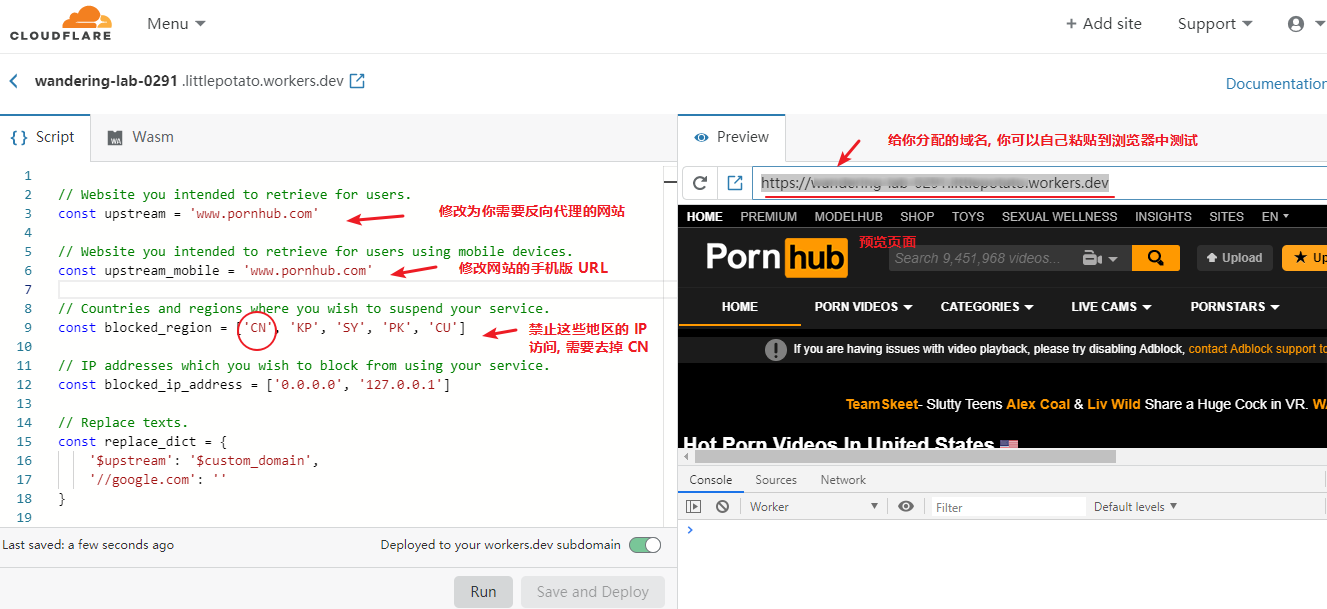Click TOYS in preview top bar

click(x=968, y=216)
